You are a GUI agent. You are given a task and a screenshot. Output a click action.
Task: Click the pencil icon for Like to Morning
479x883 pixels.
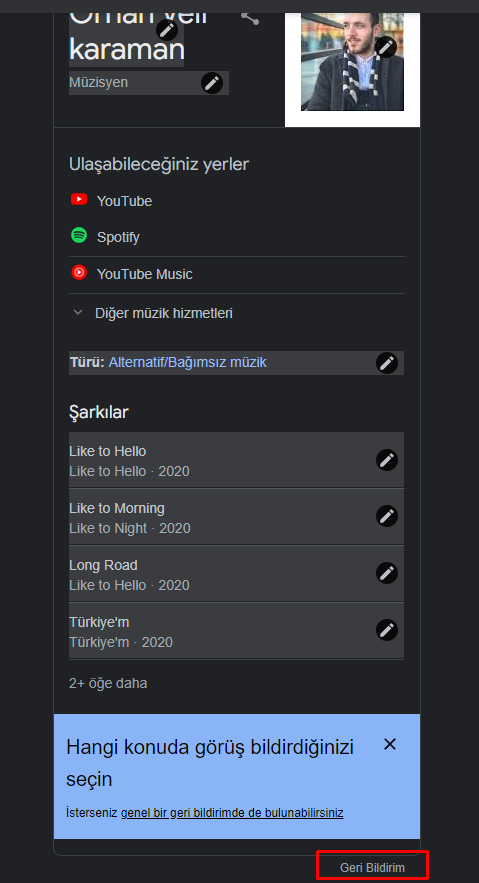click(x=387, y=516)
